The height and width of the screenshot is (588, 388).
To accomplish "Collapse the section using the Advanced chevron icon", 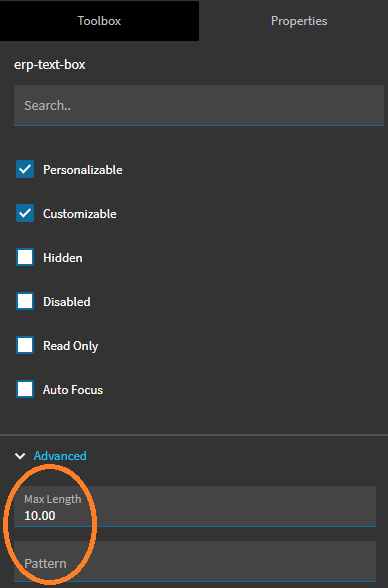I will coord(20,456).
